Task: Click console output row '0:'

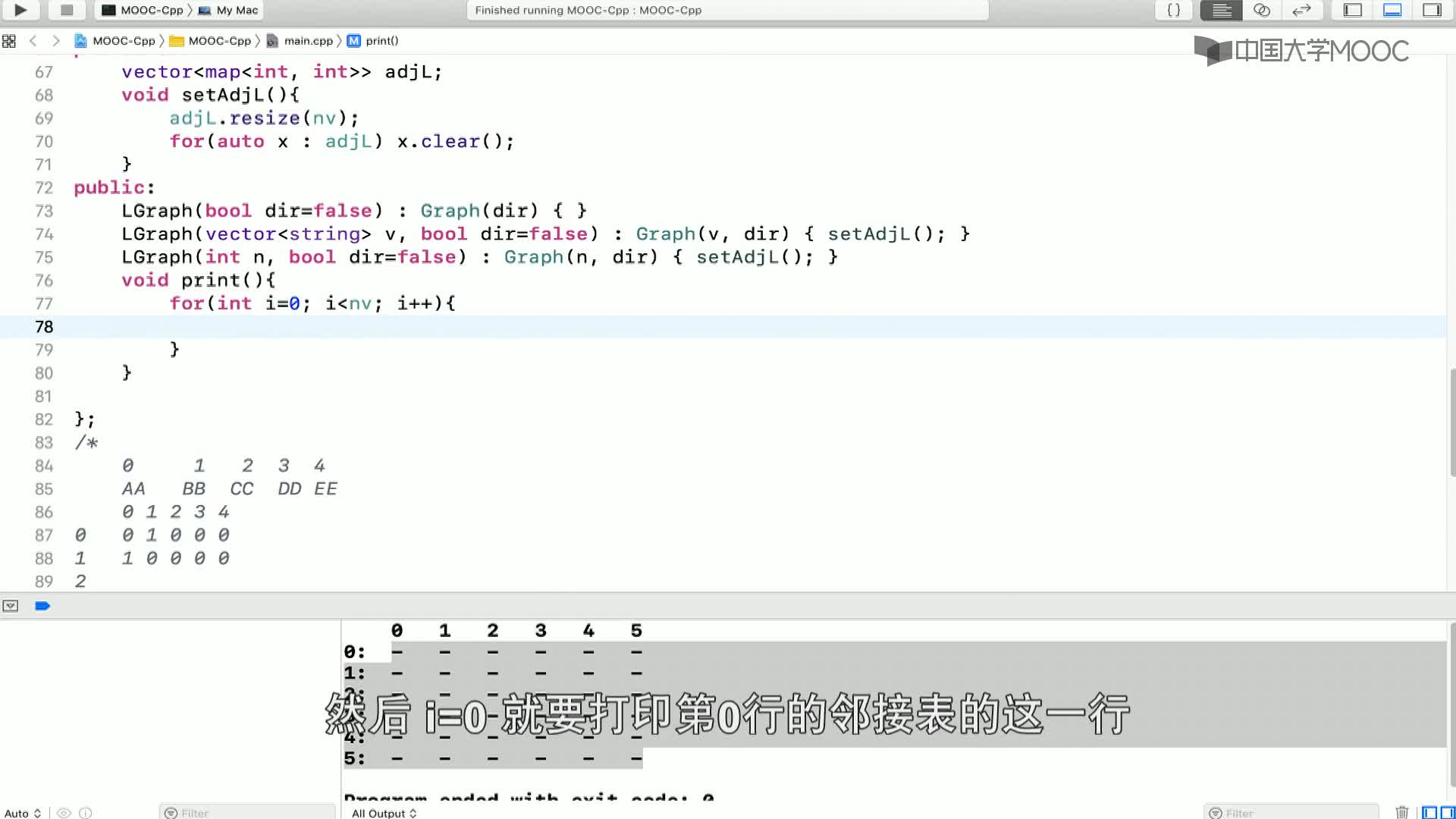Action: (493, 652)
